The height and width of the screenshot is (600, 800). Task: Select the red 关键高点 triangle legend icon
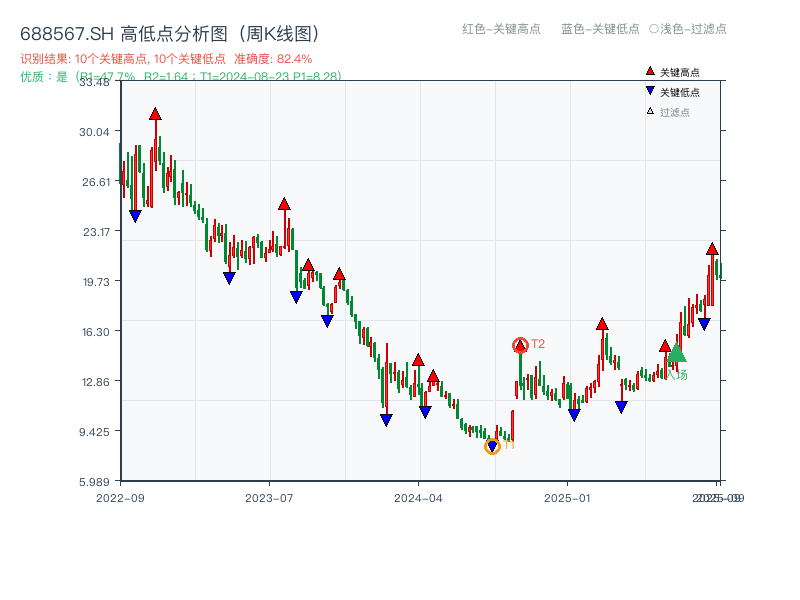pyautogui.click(x=650, y=71)
